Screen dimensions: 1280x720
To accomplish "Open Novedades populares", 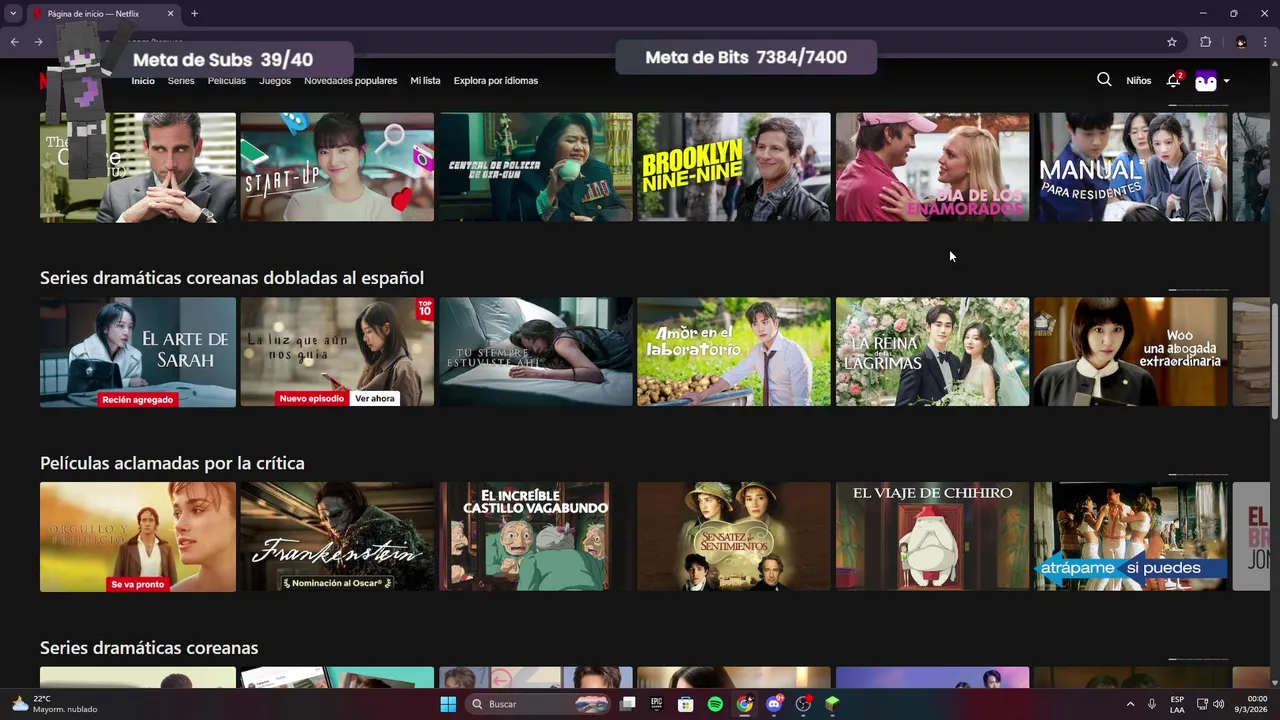I will click(x=351, y=81).
